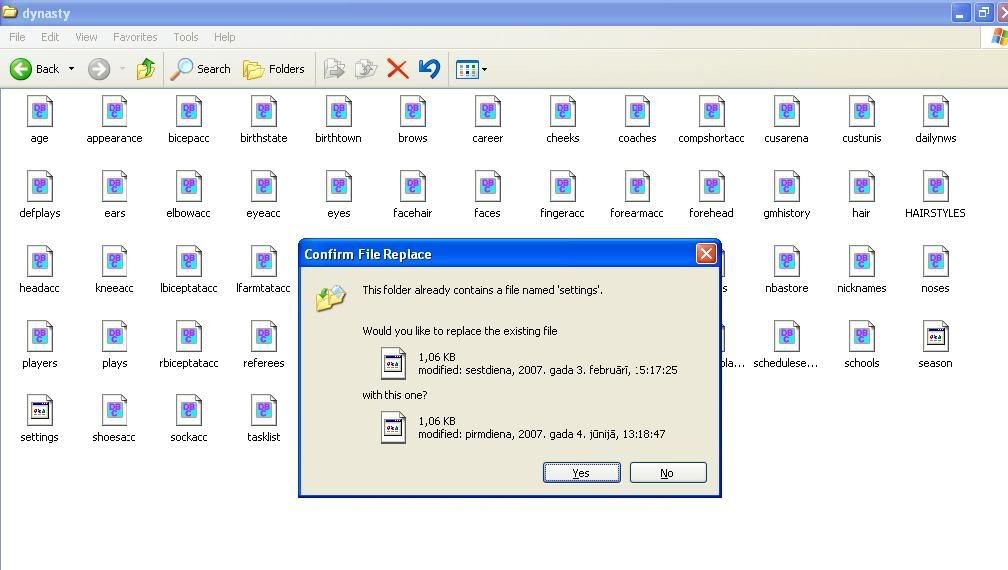Select the lbiceptatacc file icon
The height and width of the screenshot is (570, 1008).
pyautogui.click(x=189, y=262)
